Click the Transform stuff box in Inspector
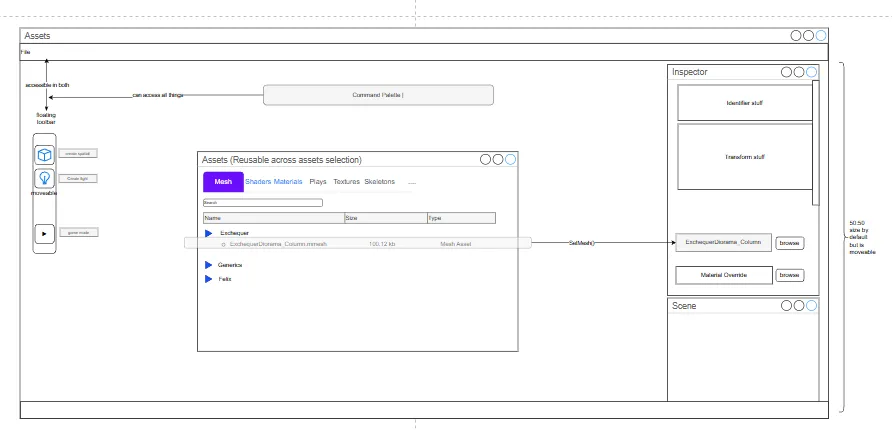Screen dimensions: 892x430 coord(745,157)
